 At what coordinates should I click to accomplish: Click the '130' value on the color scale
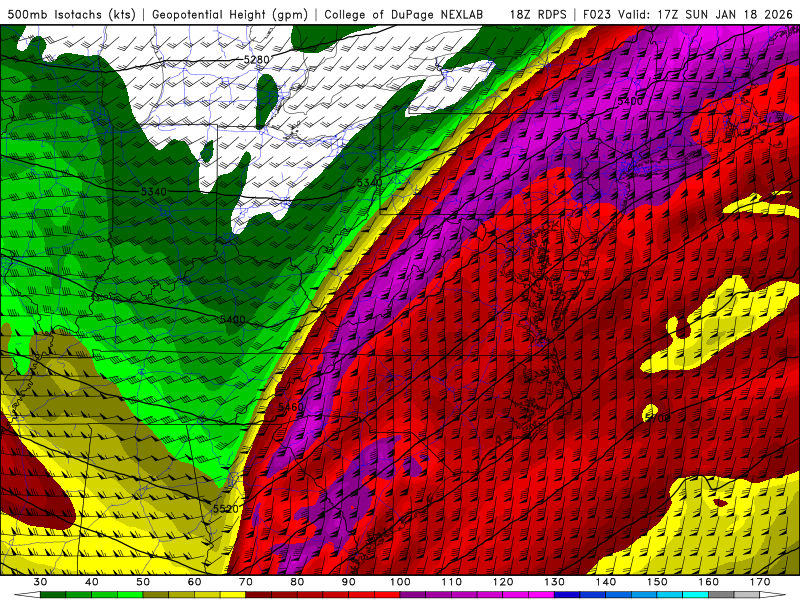(554, 582)
